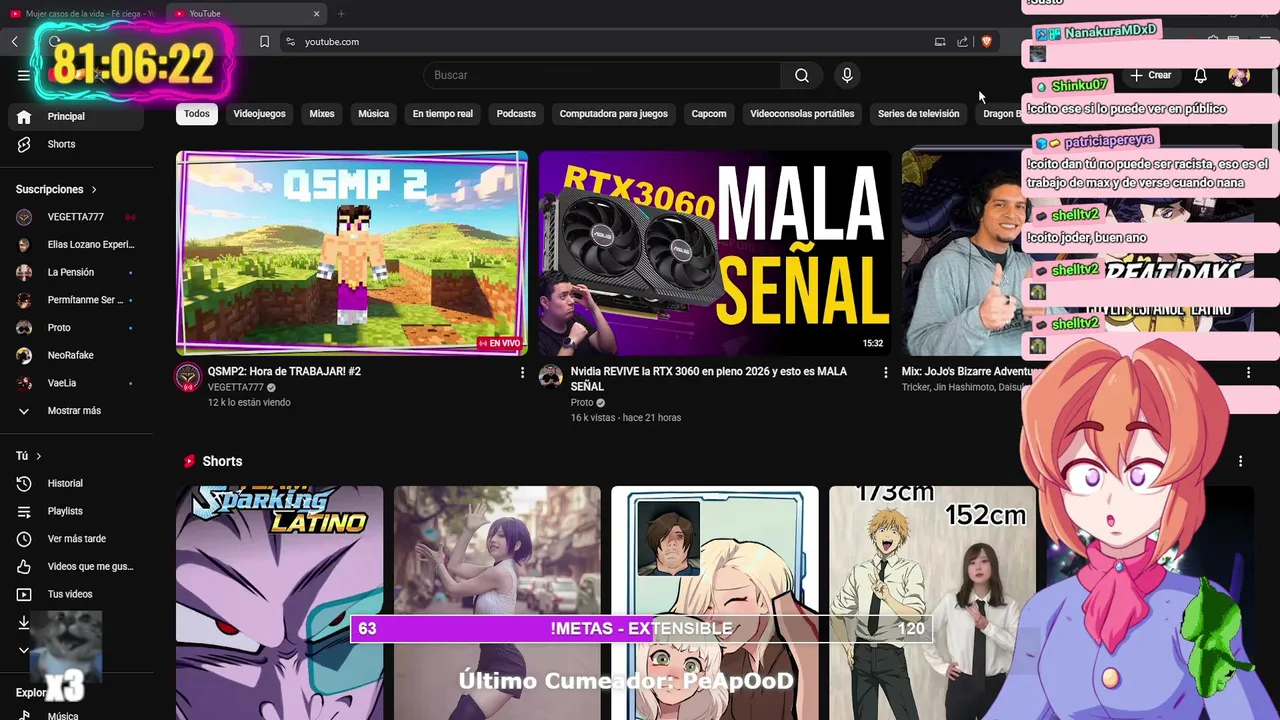Expand the Tú section chevron

[39, 456]
